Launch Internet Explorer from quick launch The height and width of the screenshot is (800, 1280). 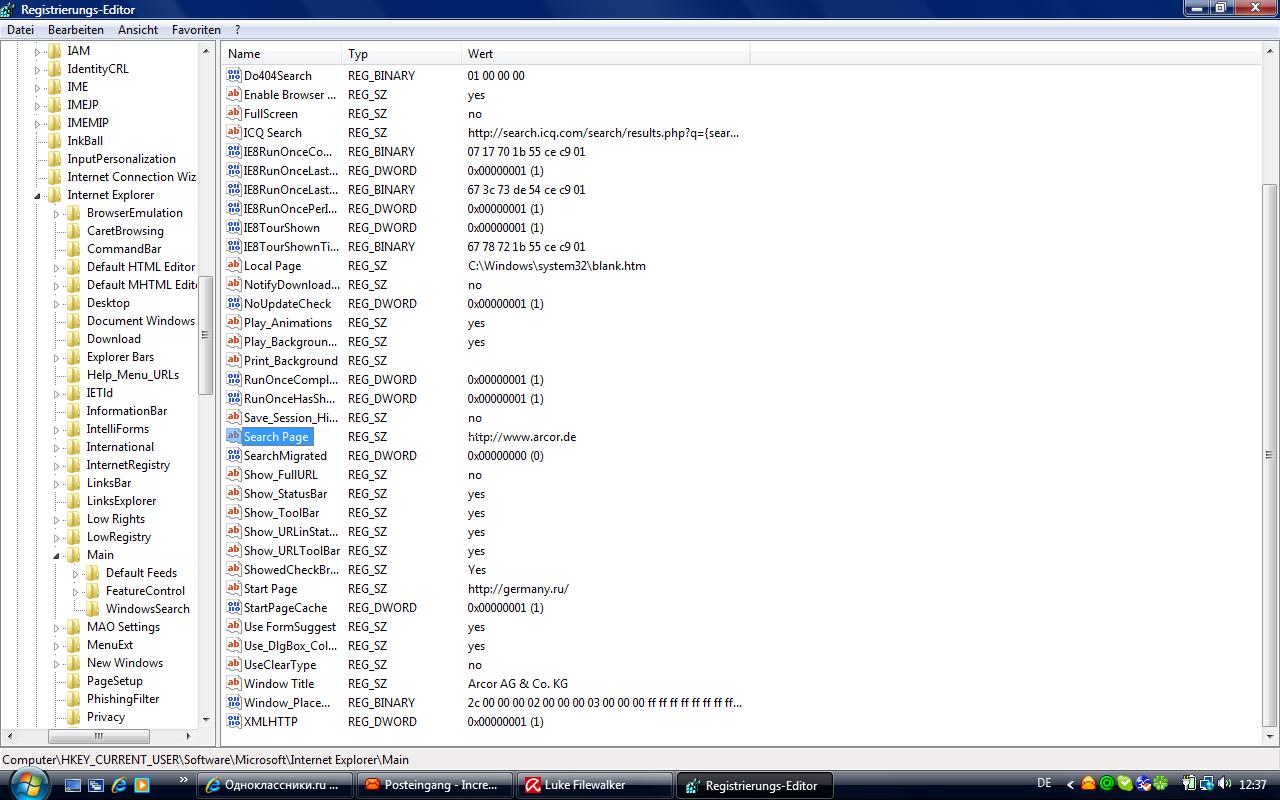120,785
